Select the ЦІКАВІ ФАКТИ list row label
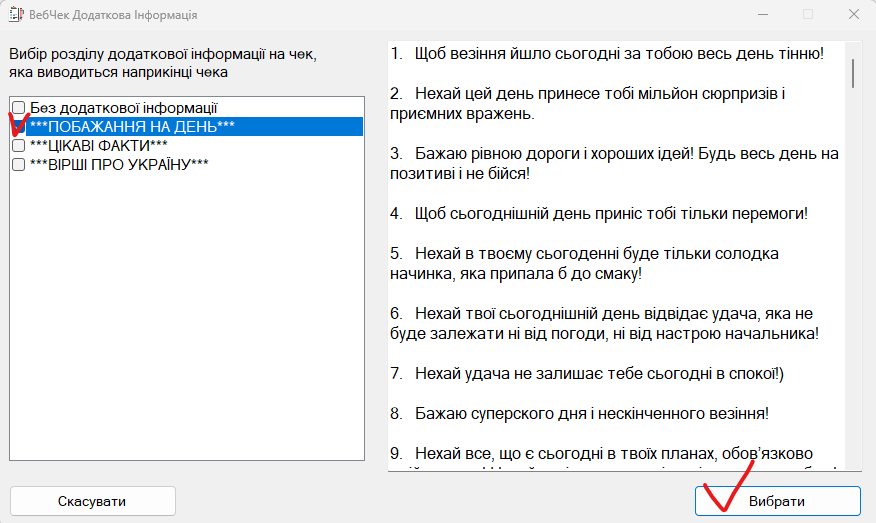The image size is (876, 523). coord(98,145)
